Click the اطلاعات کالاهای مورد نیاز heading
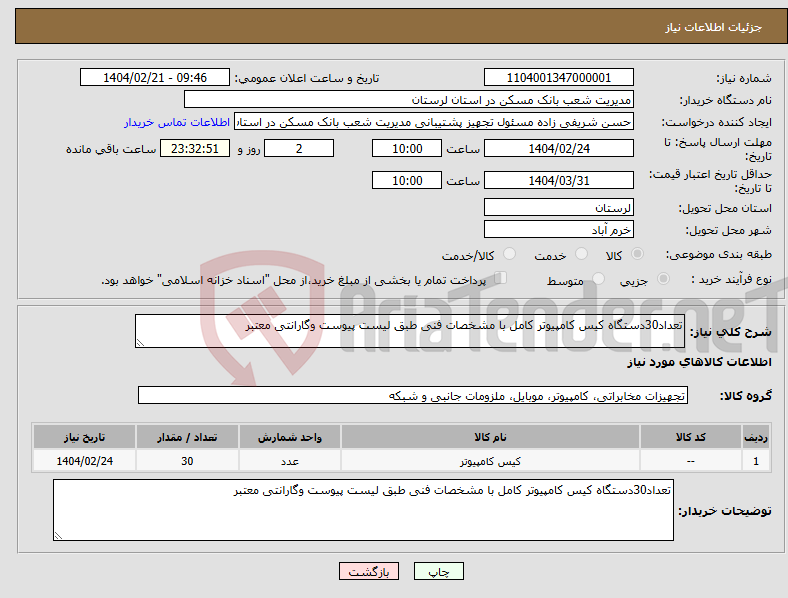Image resolution: width=788 pixels, height=598 pixels. point(699,362)
